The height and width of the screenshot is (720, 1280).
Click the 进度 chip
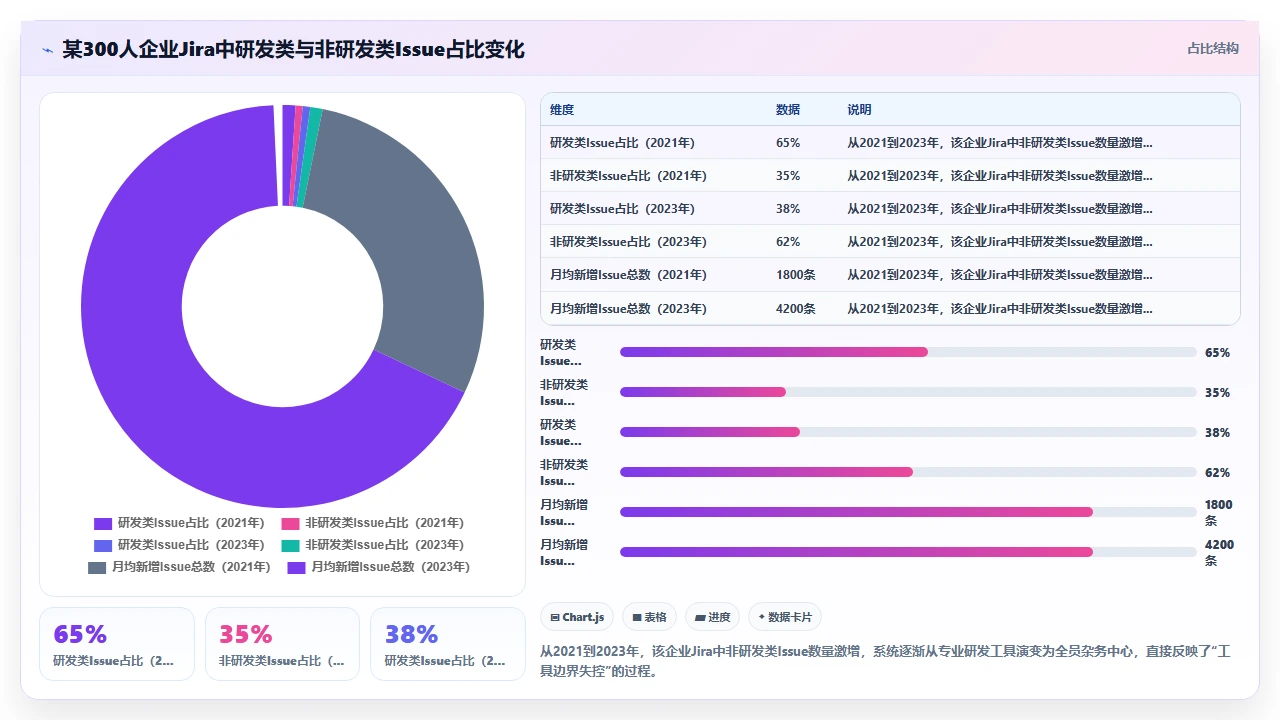tap(712, 617)
